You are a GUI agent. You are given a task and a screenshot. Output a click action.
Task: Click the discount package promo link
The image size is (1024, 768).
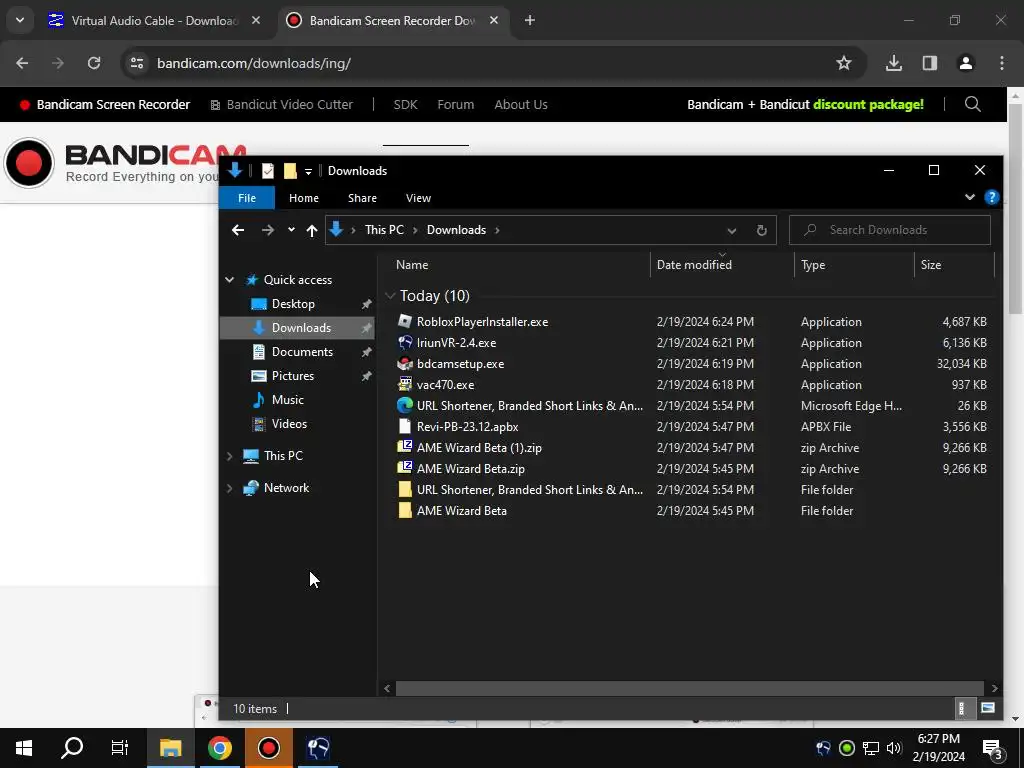pos(868,104)
